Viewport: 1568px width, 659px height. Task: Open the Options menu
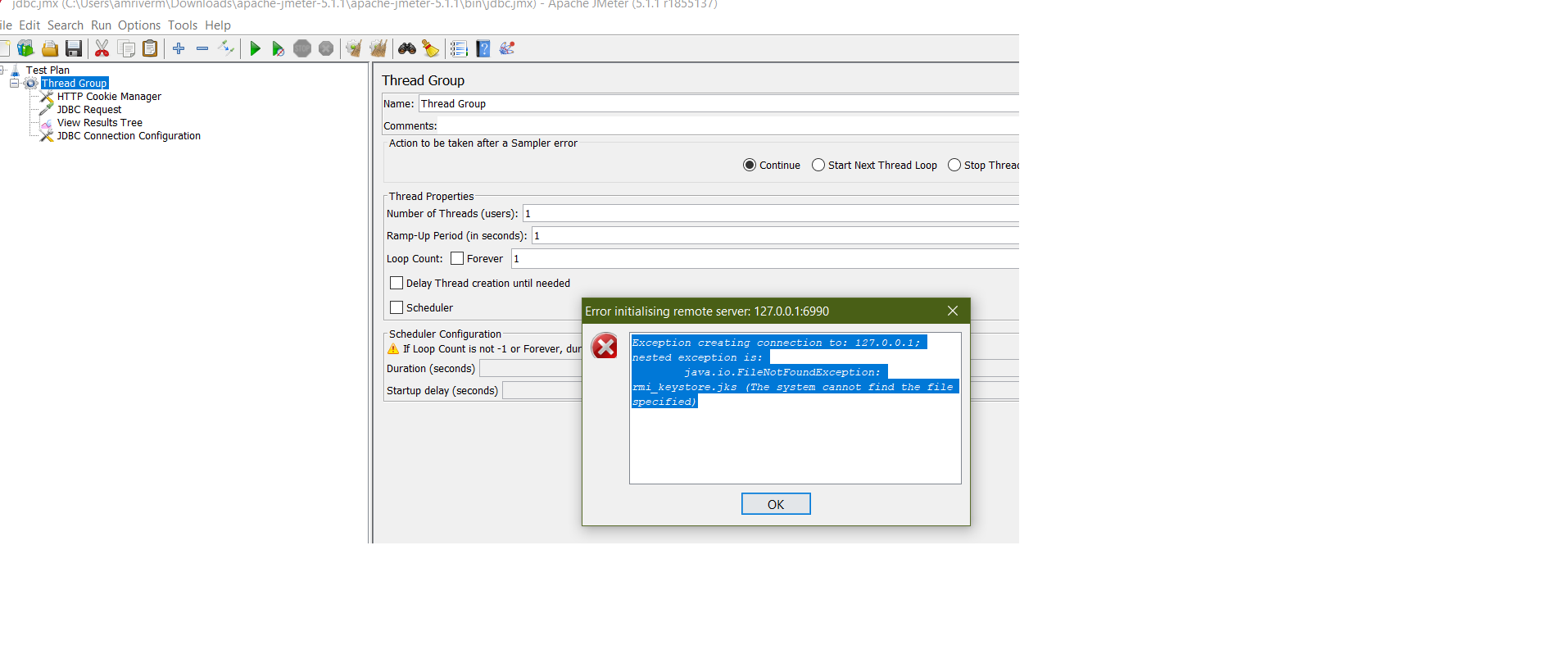138,25
